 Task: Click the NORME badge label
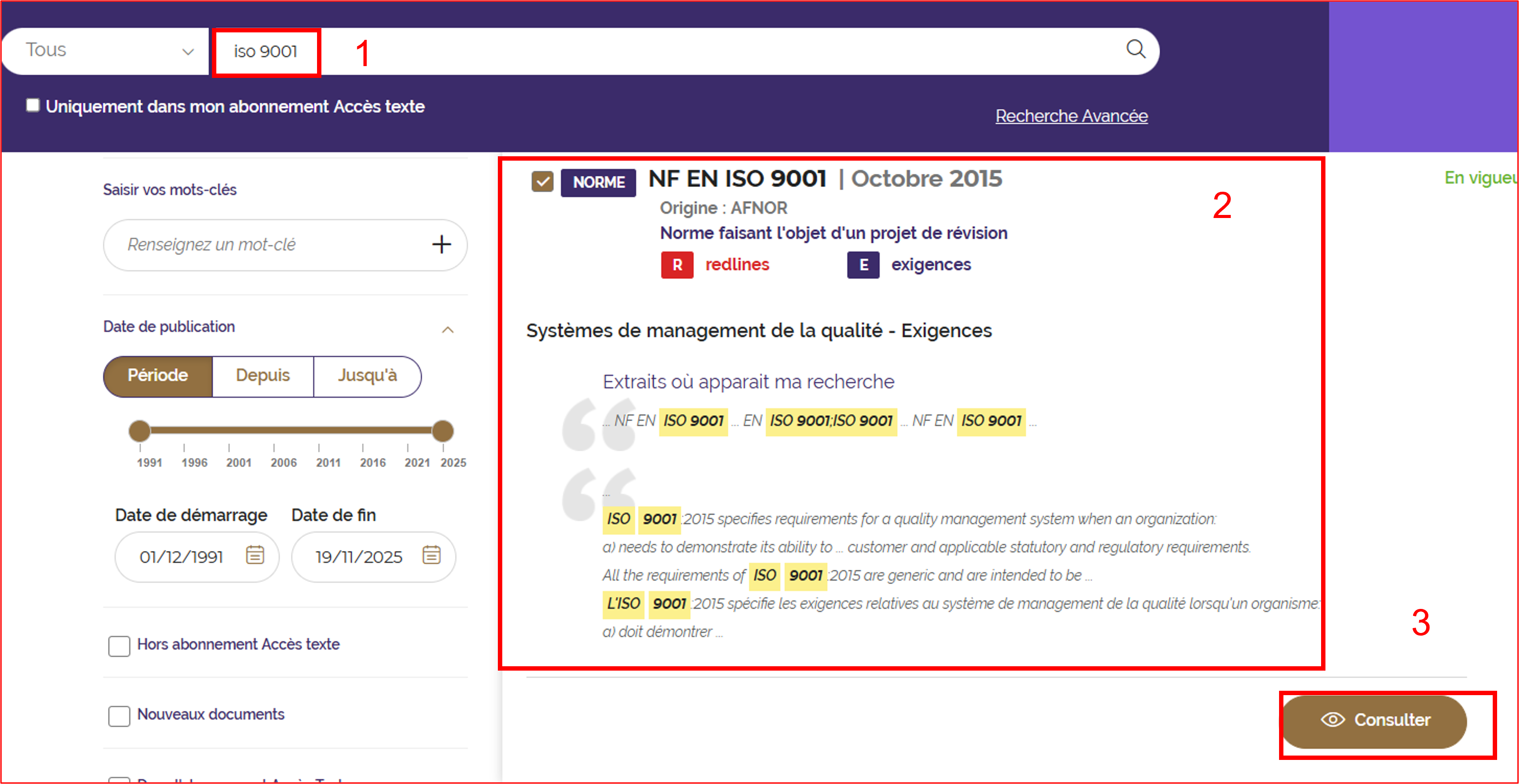point(598,183)
